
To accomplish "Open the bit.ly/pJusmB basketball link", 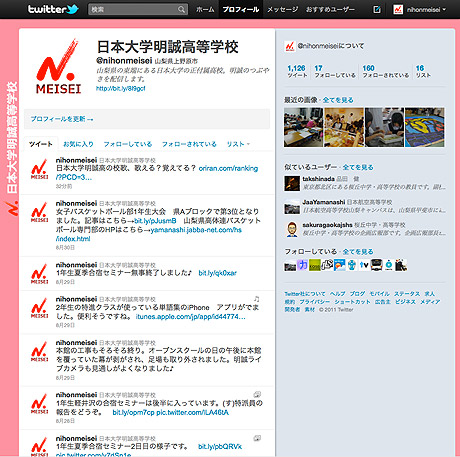I will [155, 221].
